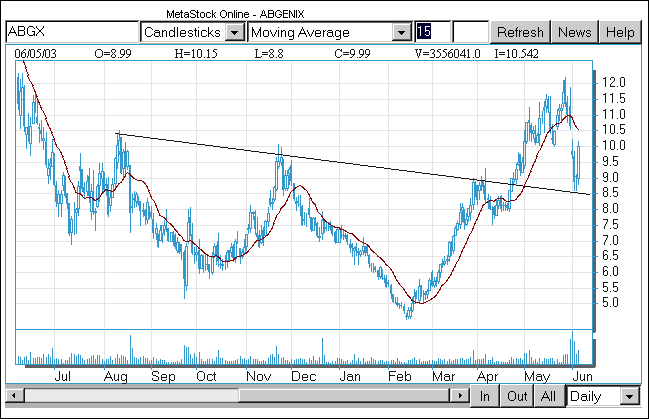Click the Jun month label
Screen dimensions: 649x419
(582, 376)
